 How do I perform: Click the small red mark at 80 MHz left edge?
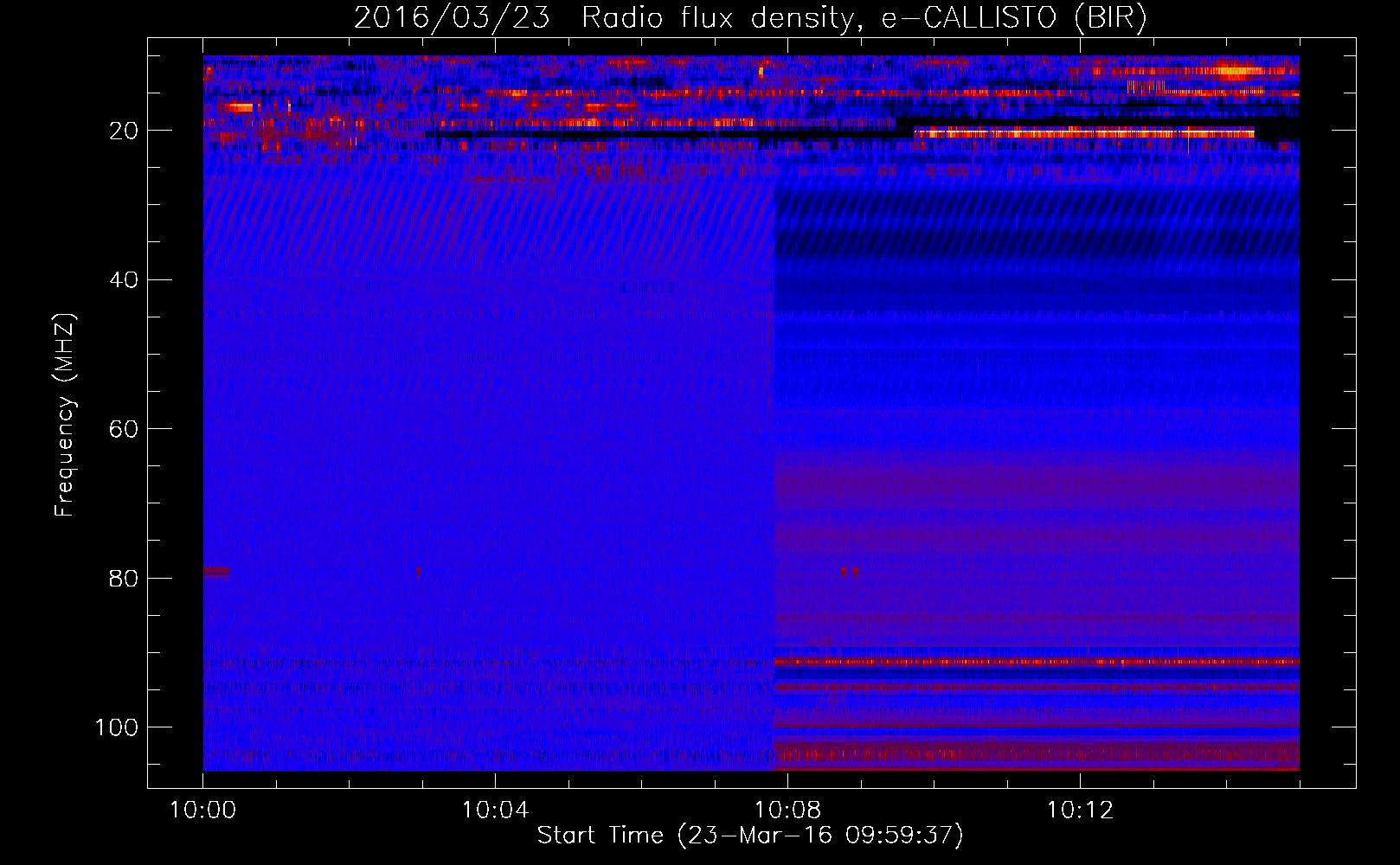tap(216, 571)
